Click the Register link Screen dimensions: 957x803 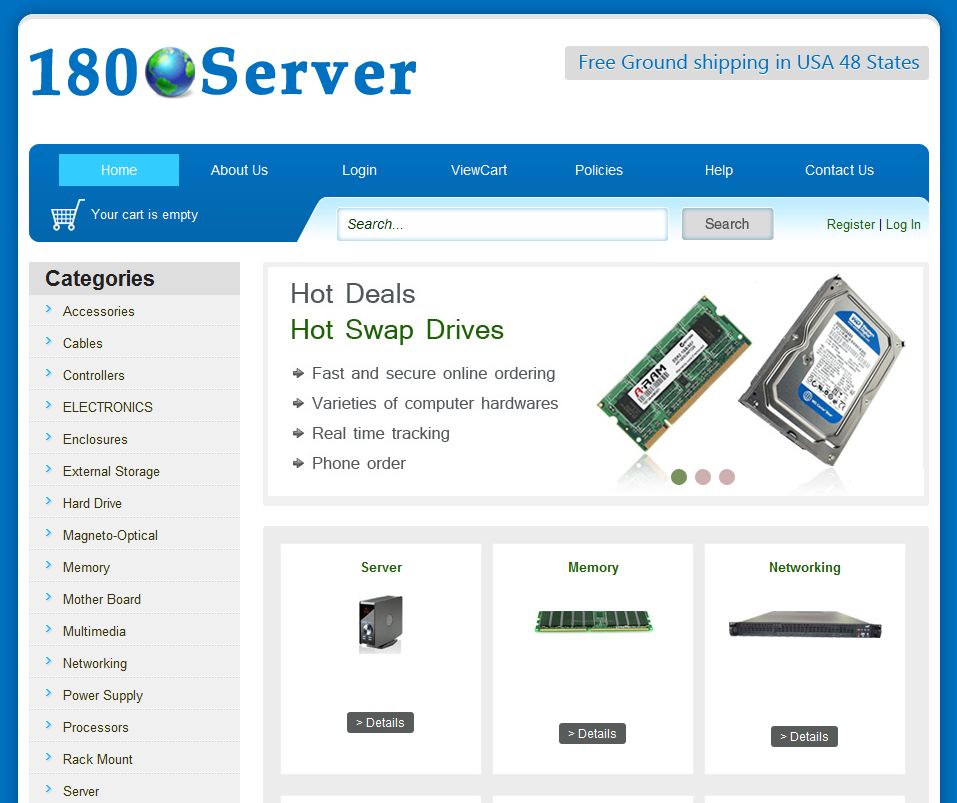(x=850, y=225)
